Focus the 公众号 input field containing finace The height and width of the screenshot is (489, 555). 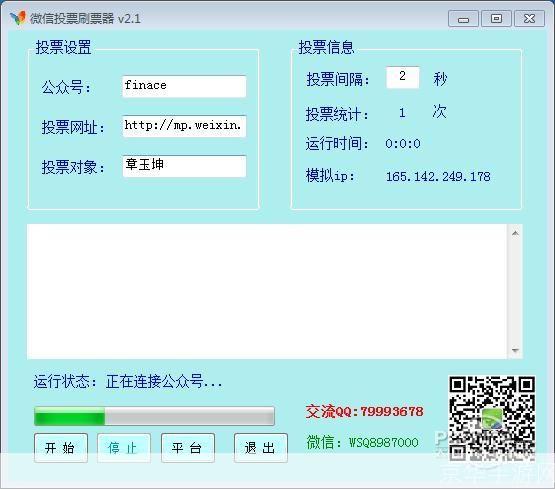click(x=184, y=86)
